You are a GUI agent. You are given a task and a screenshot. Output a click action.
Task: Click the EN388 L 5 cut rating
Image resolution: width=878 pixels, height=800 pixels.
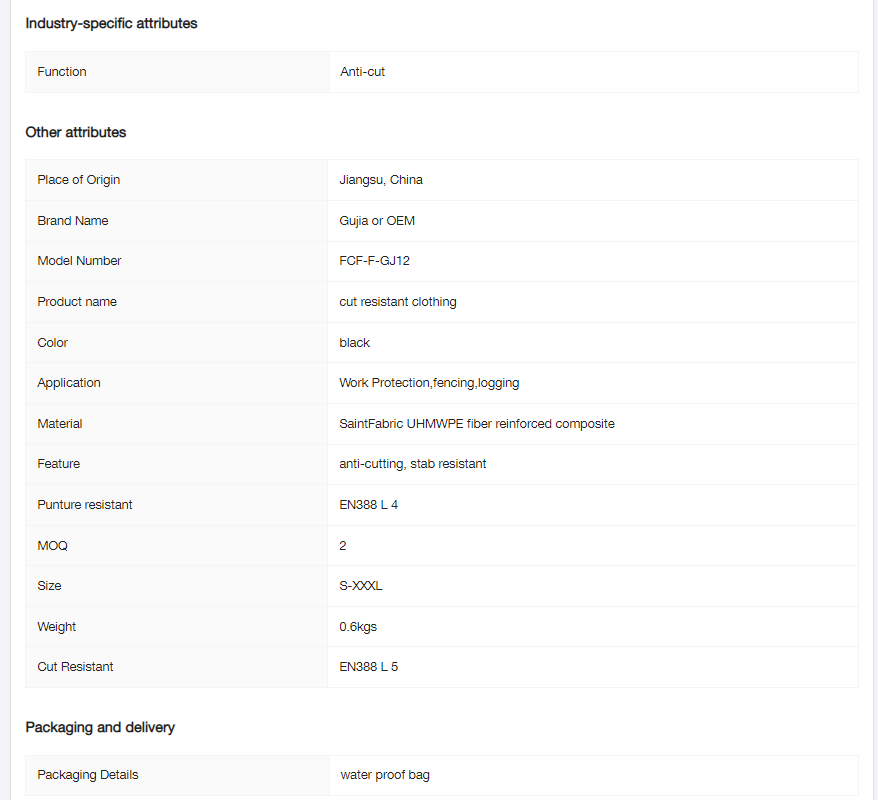tap(369, 667)
